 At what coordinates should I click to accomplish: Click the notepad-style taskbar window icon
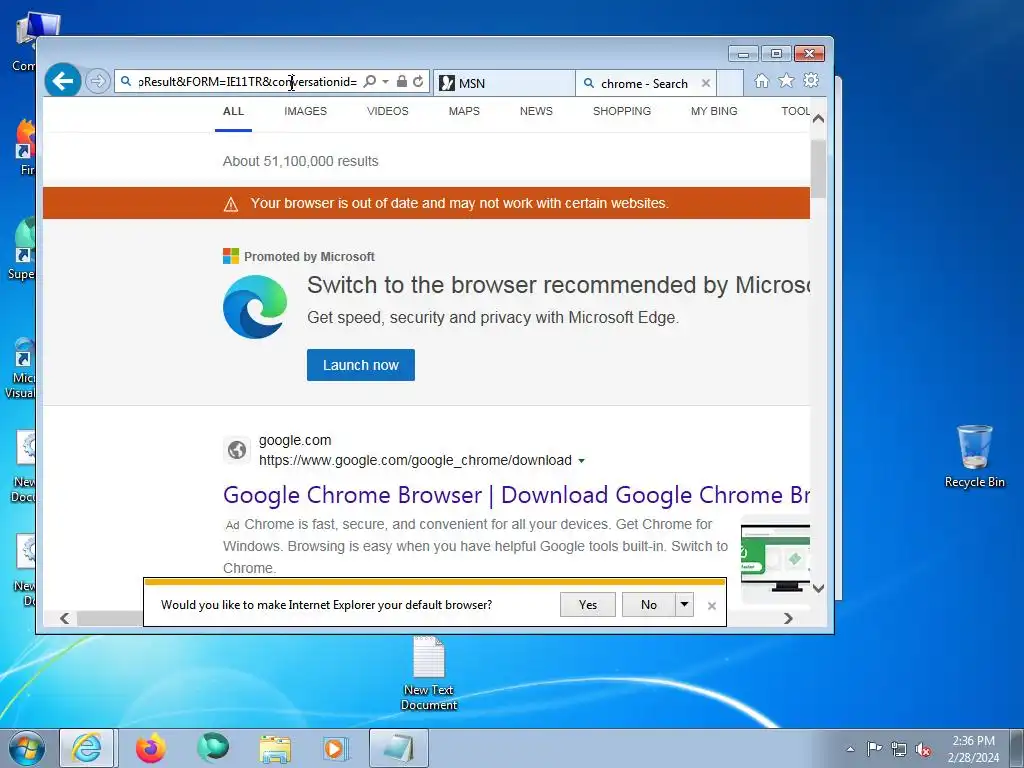point(398,748)
